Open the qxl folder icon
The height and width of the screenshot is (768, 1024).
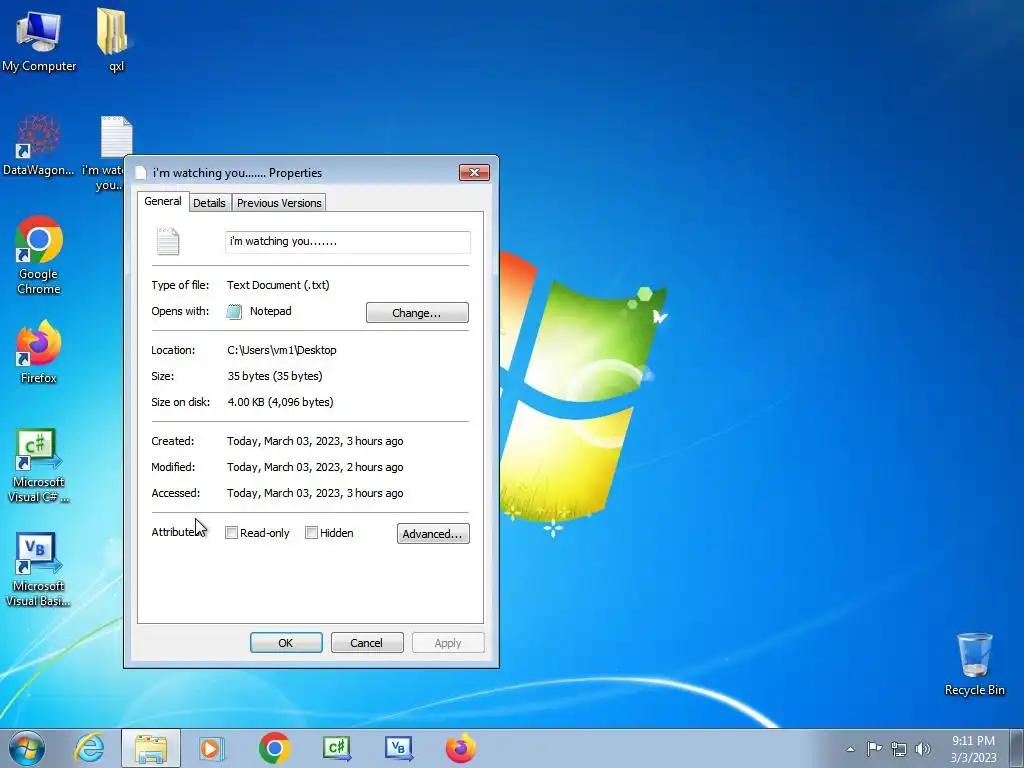pyautogui.click(x=115, y=40)
